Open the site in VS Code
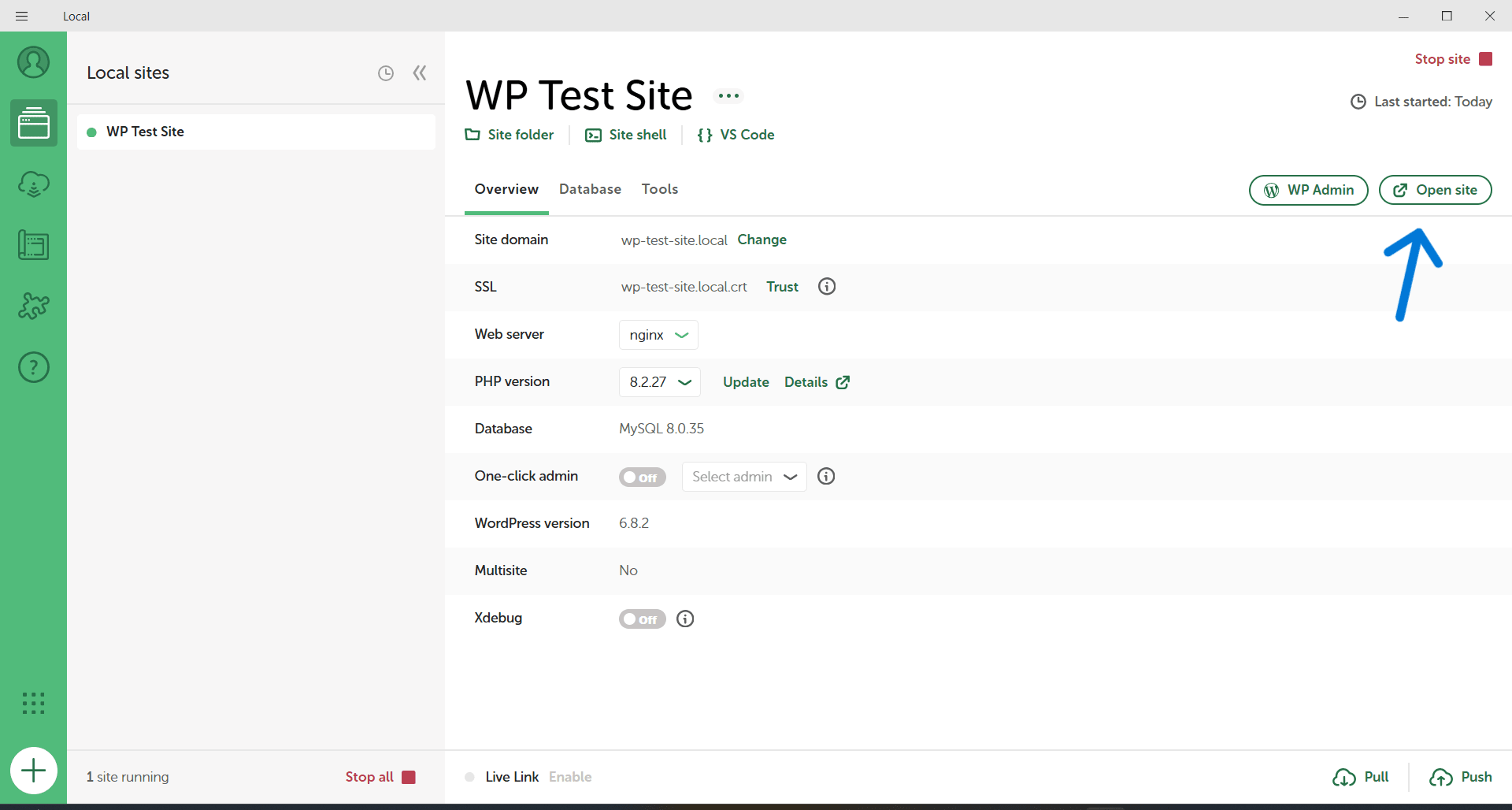This screenshot has height=810, width=1512. [736, 135]
